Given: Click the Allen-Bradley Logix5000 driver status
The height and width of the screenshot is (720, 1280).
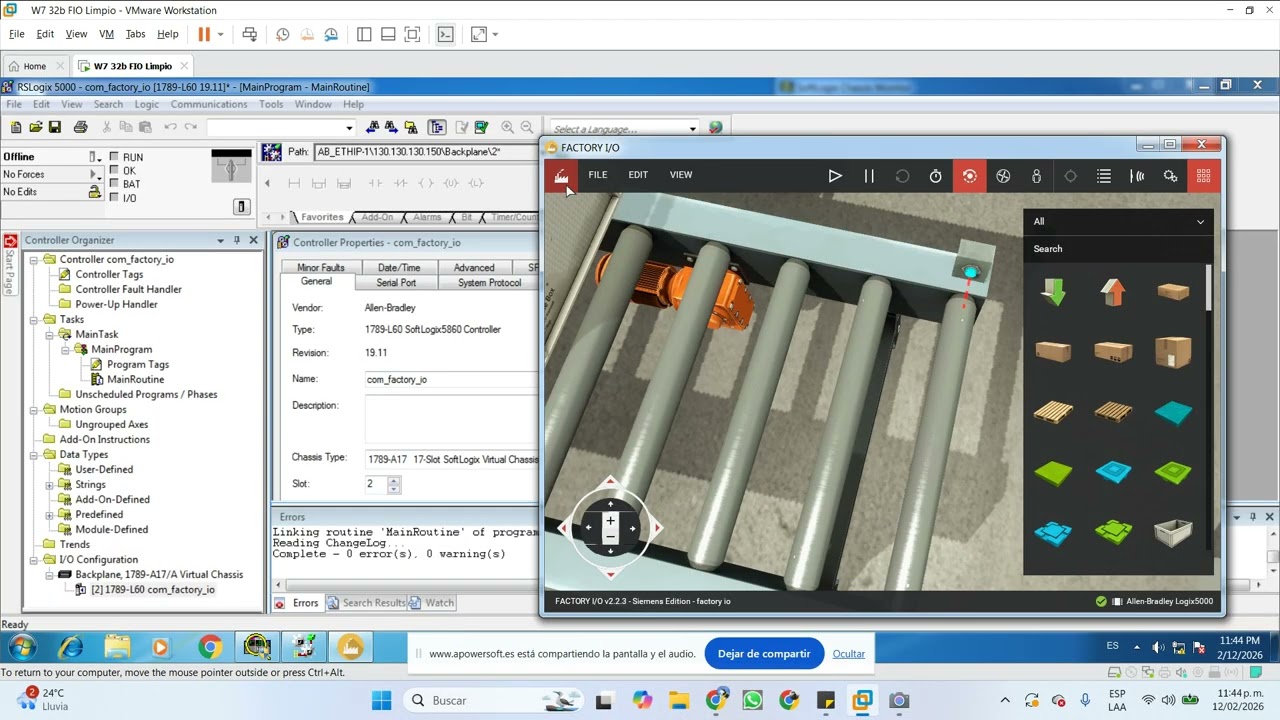Looking at the screenshot, I should point(1155,601).
